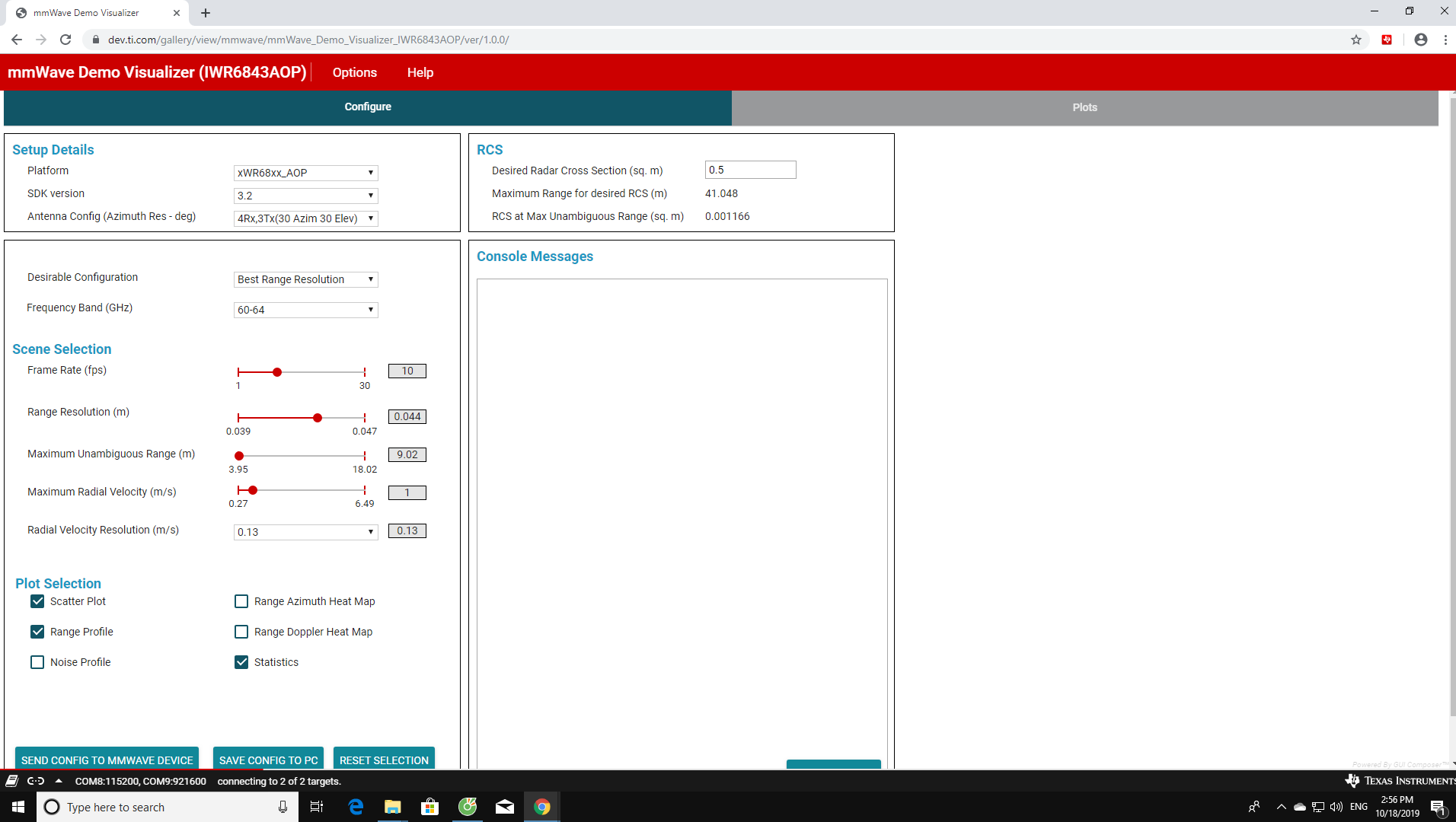Open the Antenna Config dropdown
1456x822 pixels.
305,218
